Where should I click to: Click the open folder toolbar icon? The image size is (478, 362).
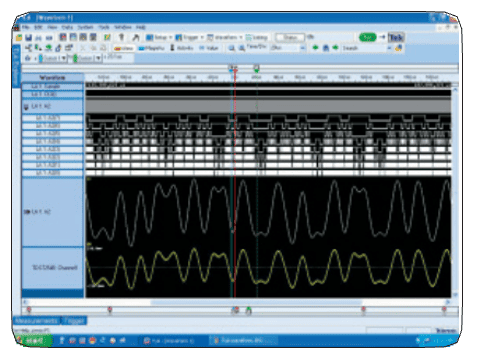click(x=19, y=37)
